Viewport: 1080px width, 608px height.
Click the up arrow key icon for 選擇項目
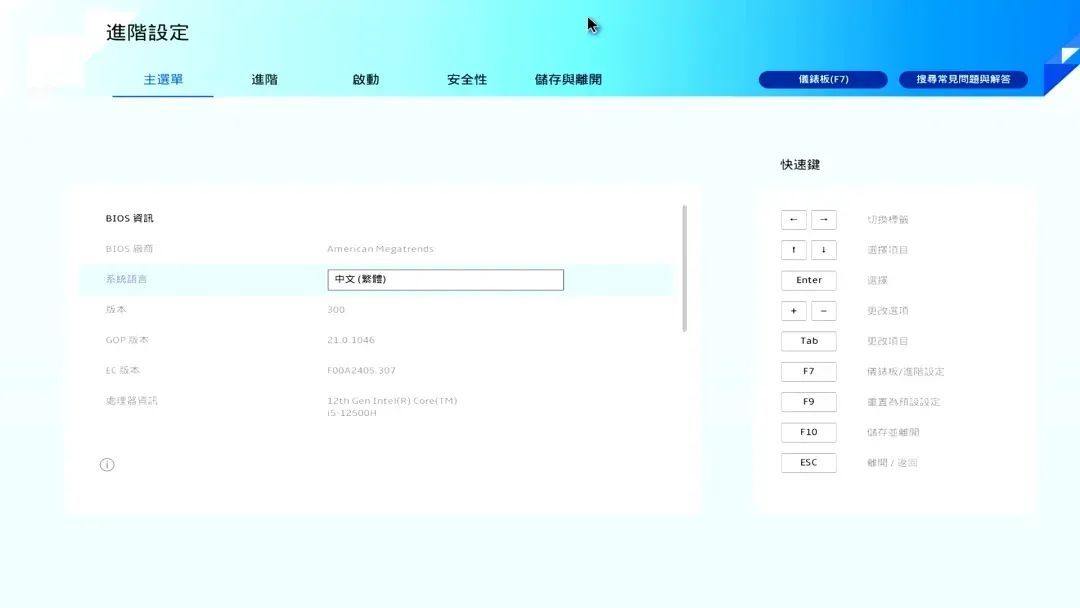tap(793, 249)
